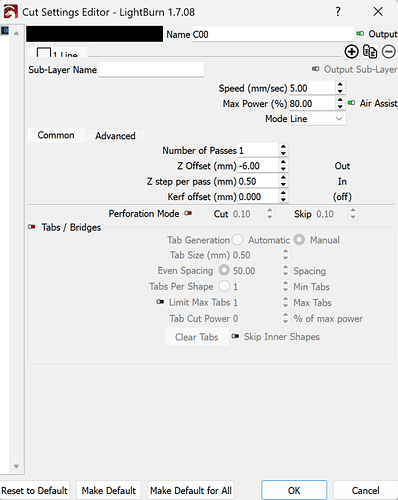Viewport: 398px width, 500px height.
Task: Toggle the Air Assist switch
Action: [x=351, y=103]
